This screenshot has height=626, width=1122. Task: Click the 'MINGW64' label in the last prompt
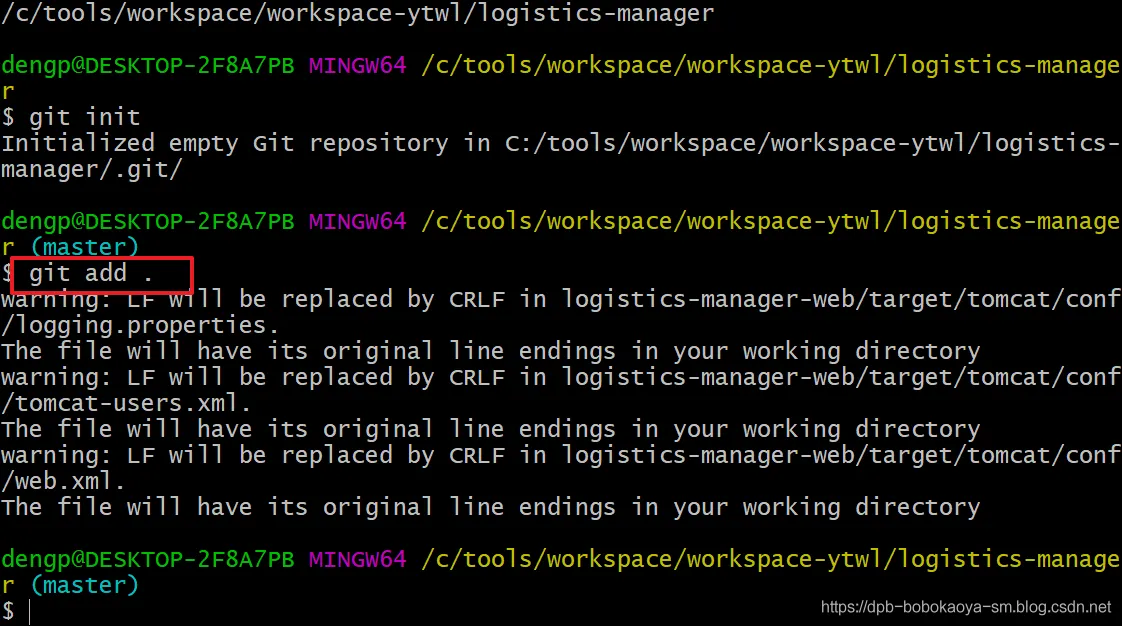[x=357, y=559]
